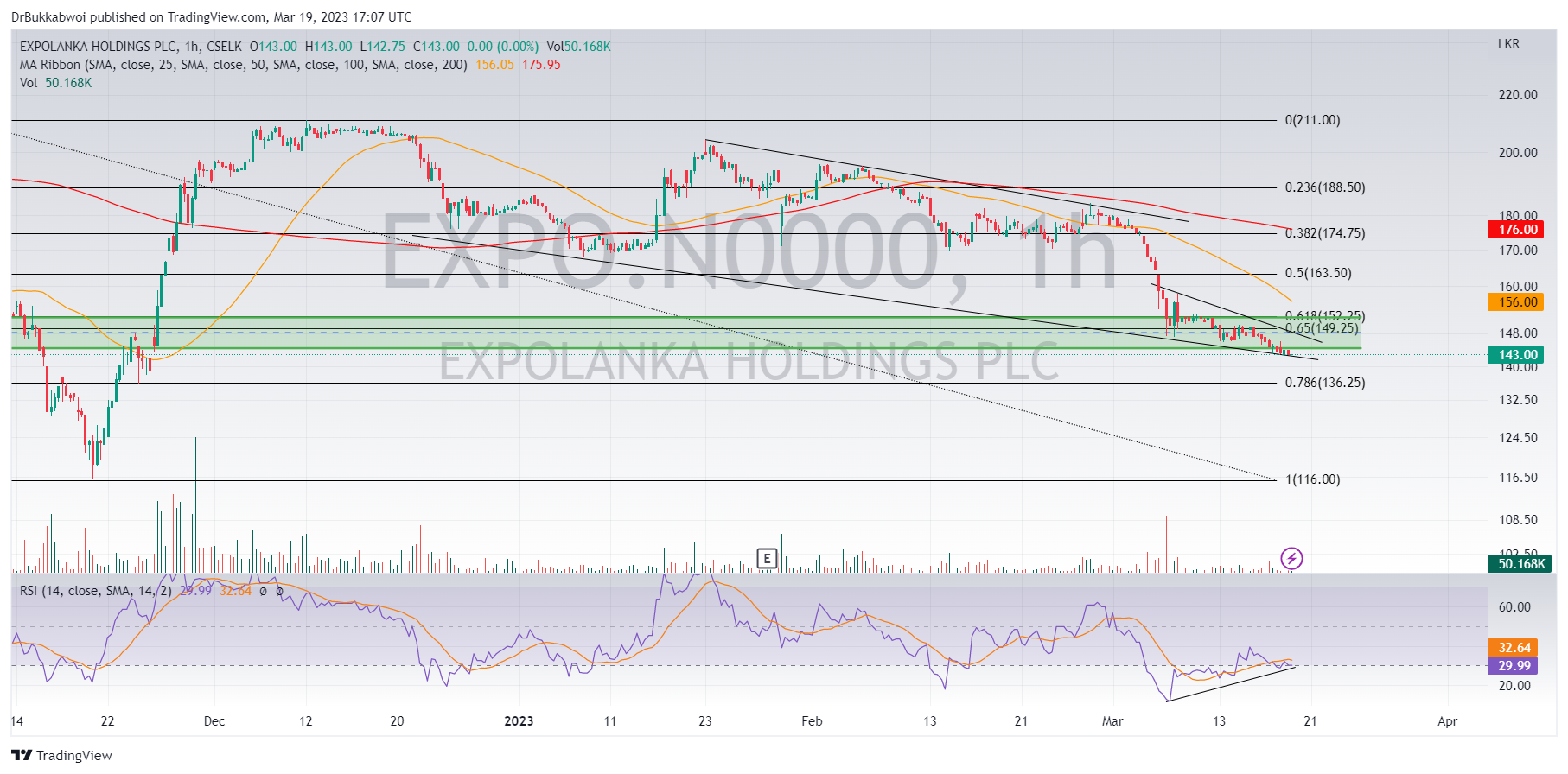Click the L142.75 low value
This screenshot has width=1568, height=774.
[x=382, y=47]
